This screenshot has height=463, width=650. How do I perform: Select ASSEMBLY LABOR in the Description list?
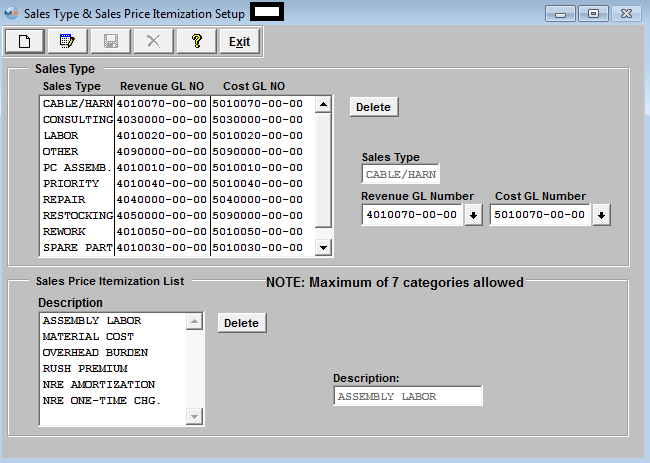(x=113, y=321)
